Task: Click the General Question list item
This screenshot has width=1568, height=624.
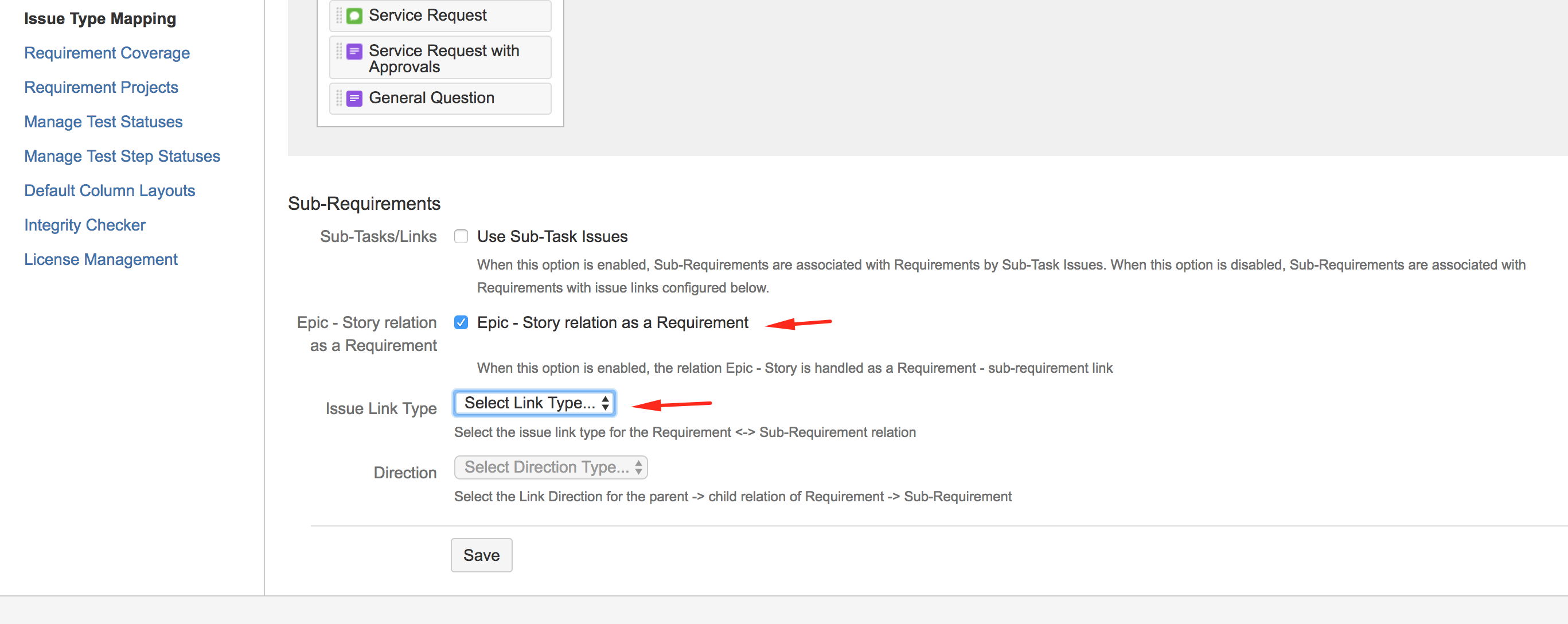Action: tap(431, 98)
